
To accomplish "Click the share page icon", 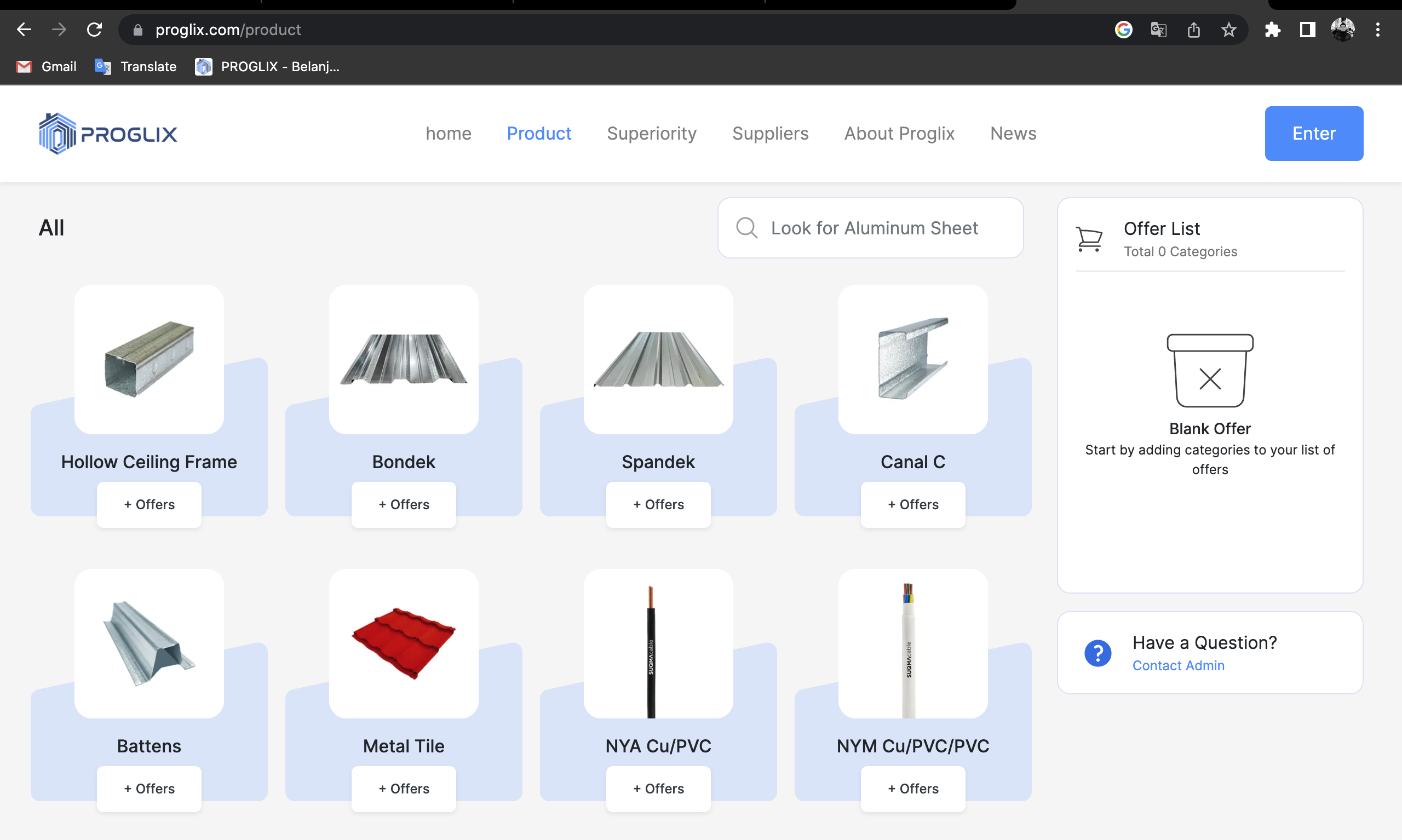I will (1193, 30).
